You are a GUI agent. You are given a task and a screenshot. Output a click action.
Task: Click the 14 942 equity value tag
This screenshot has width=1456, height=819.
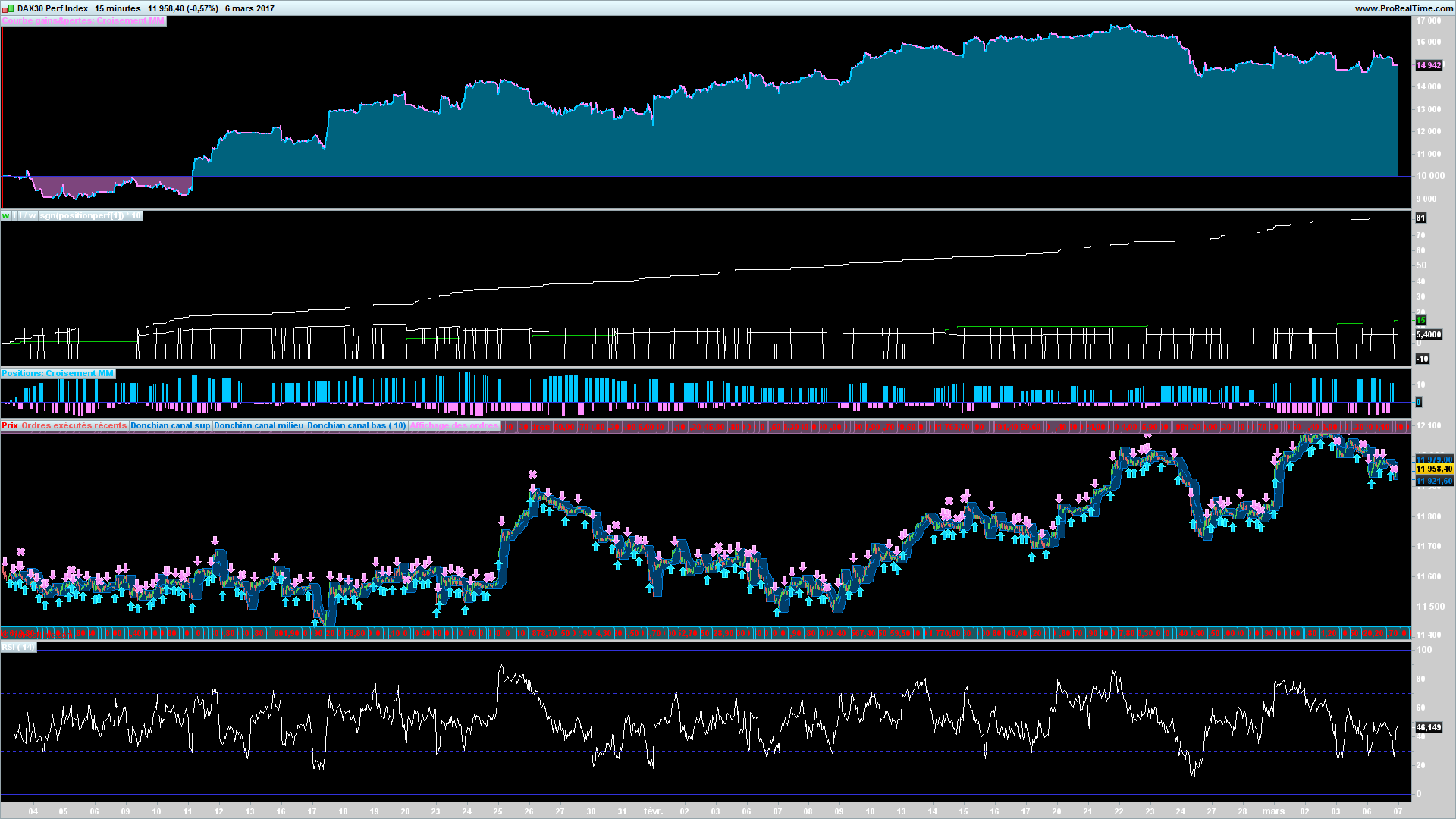[x=1429, y=66]
